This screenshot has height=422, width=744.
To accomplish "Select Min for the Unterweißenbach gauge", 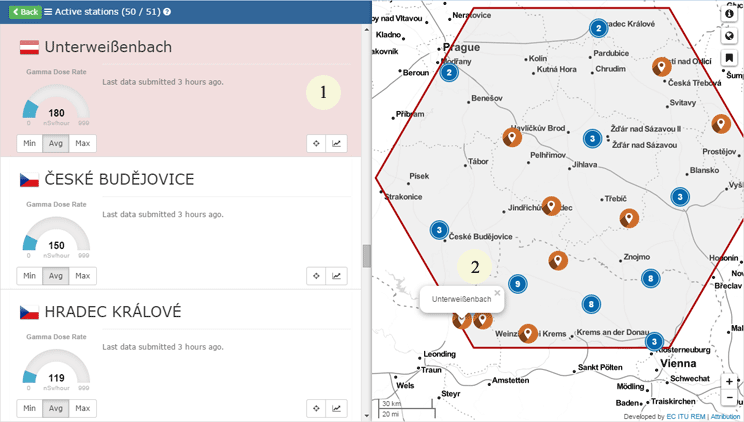I will 29,143.
